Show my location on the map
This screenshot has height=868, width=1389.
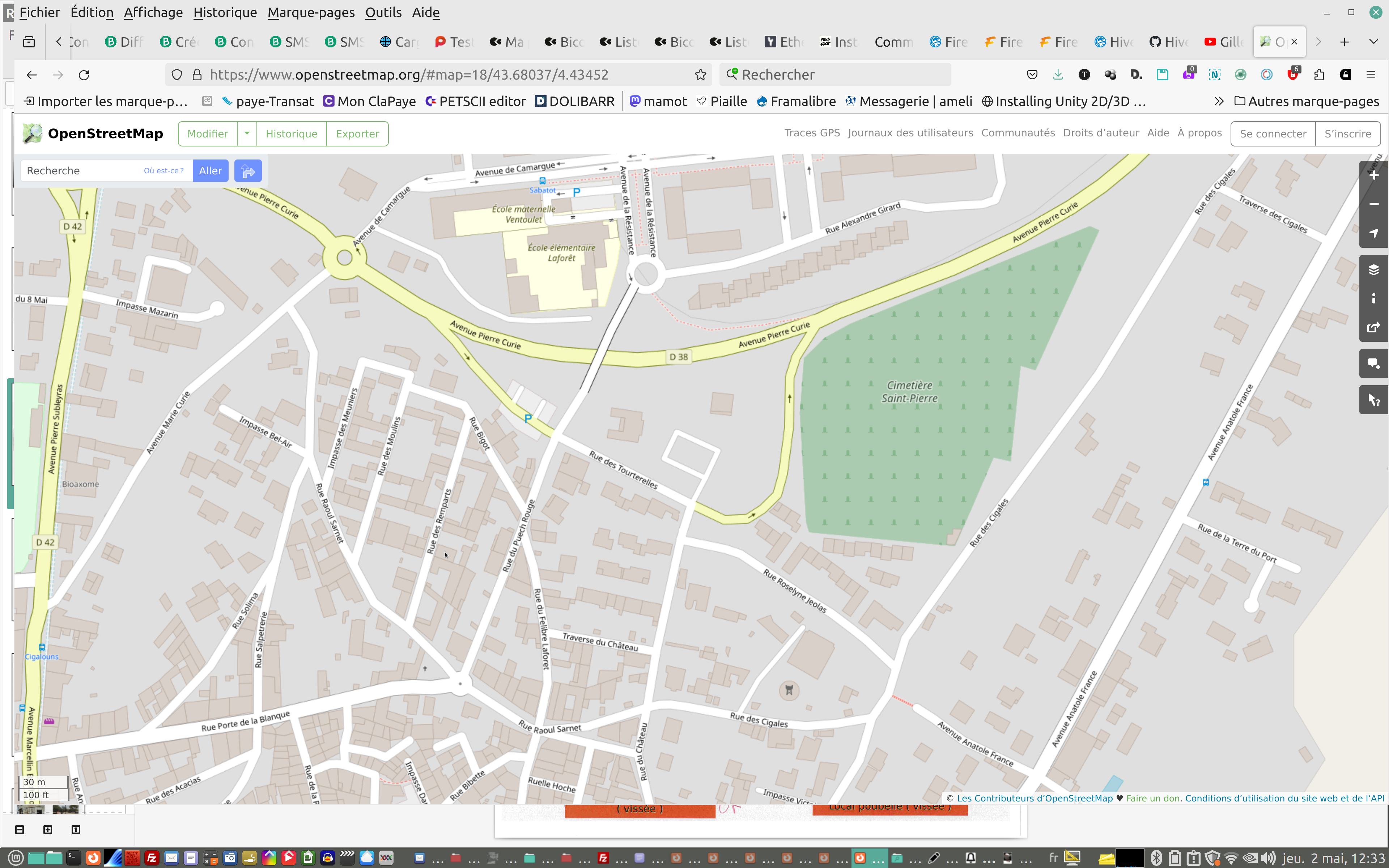[x=1373, y=233]
